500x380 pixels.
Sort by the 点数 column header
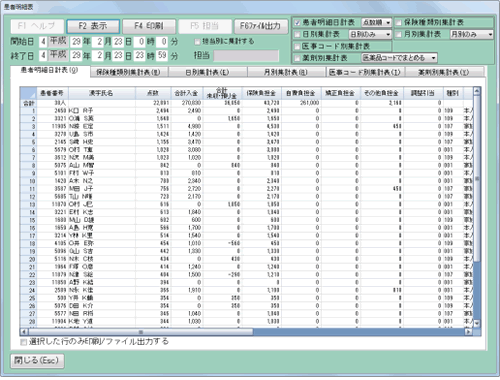point(153,93)
